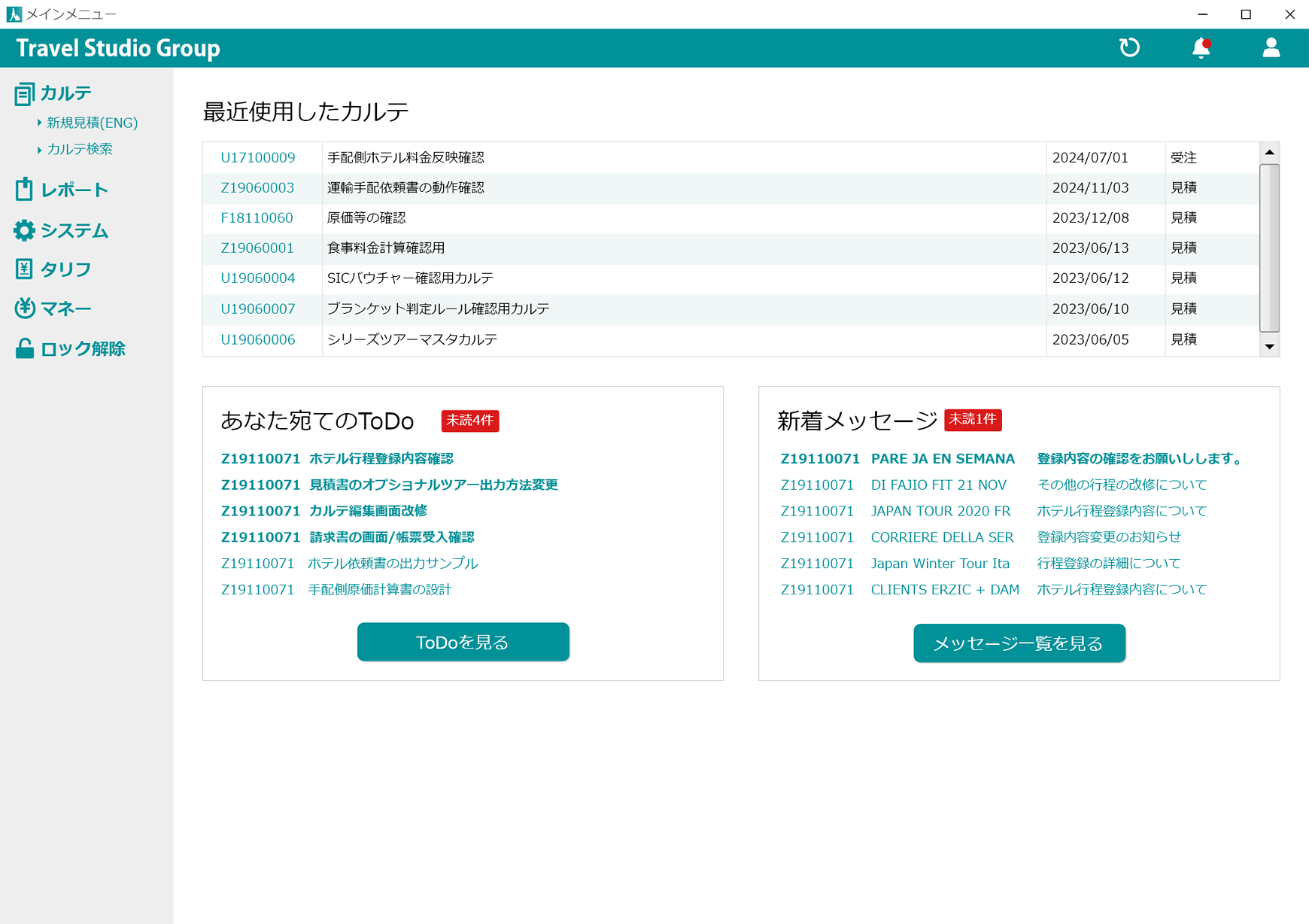Select カルテ検索 submenu item
This screenshot has width=1309, height=924.
(80, 149)
